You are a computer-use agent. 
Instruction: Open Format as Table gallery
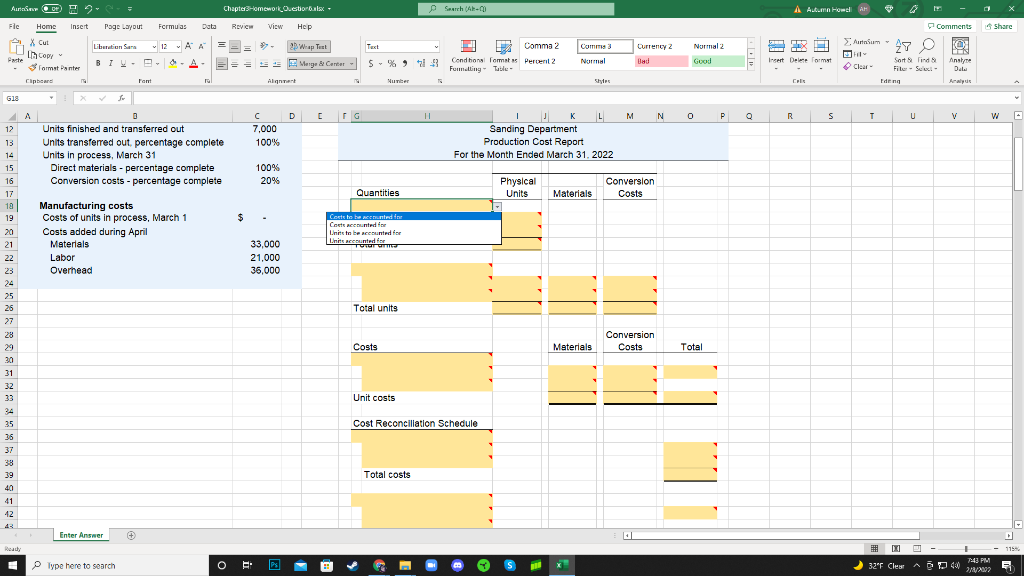[503, 55]
